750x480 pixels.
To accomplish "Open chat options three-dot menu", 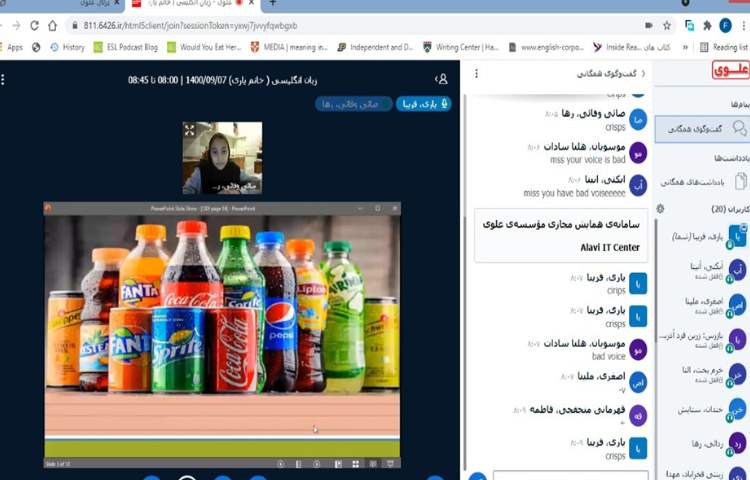I will pos(476,74).
